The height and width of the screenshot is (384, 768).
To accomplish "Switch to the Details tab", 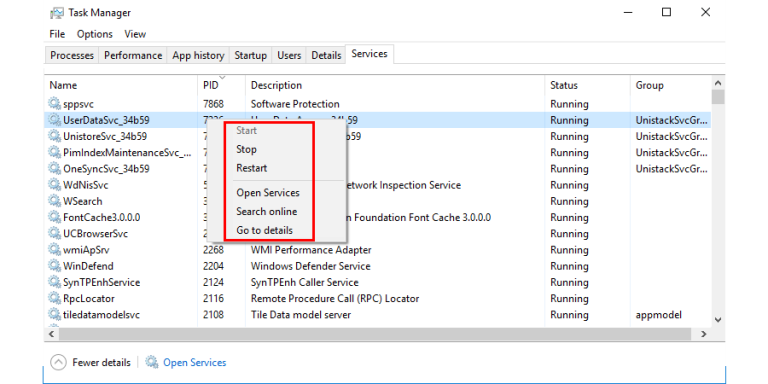I will point(326,55).
